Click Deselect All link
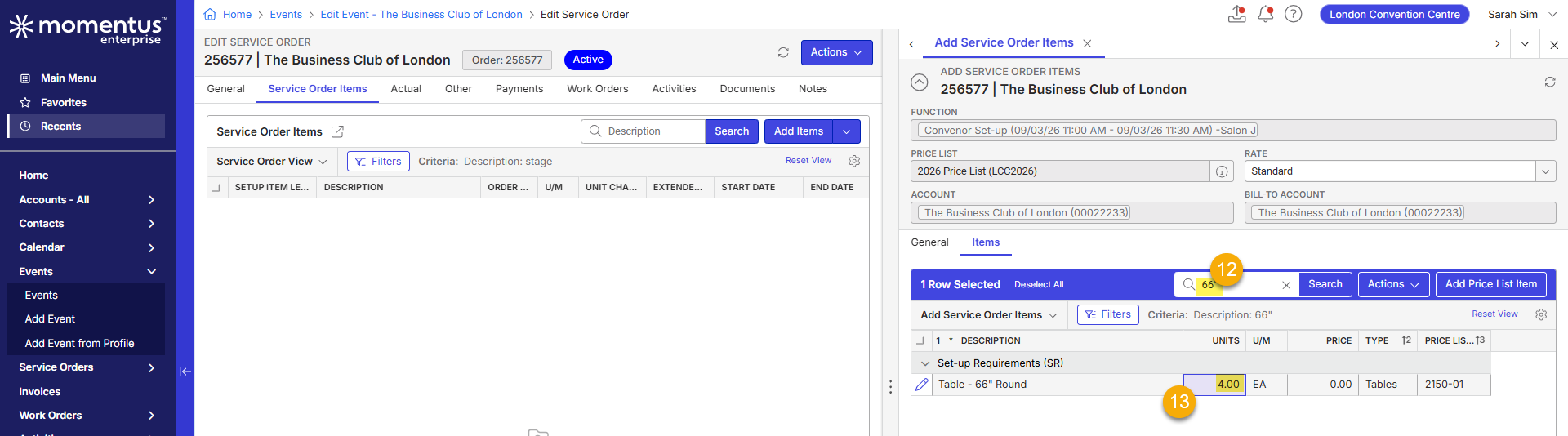This screenshot has width=1568, height=436. point(1039,285)
